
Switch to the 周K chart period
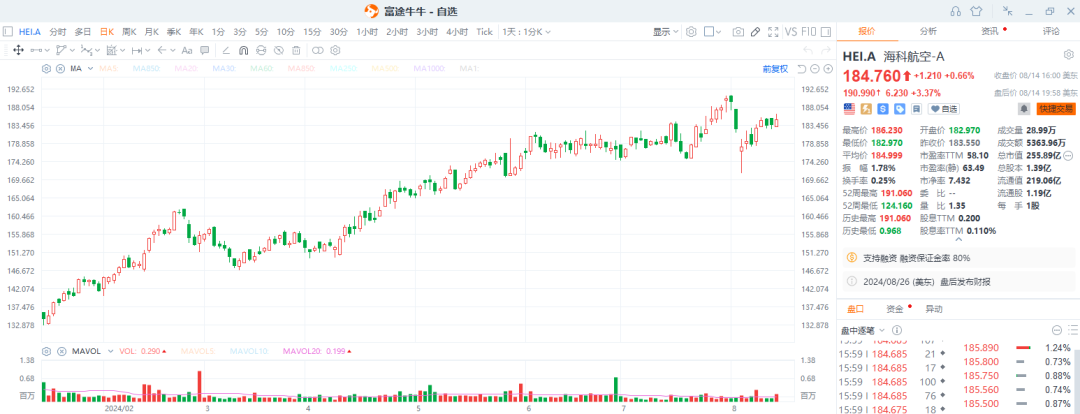point(129,32)
